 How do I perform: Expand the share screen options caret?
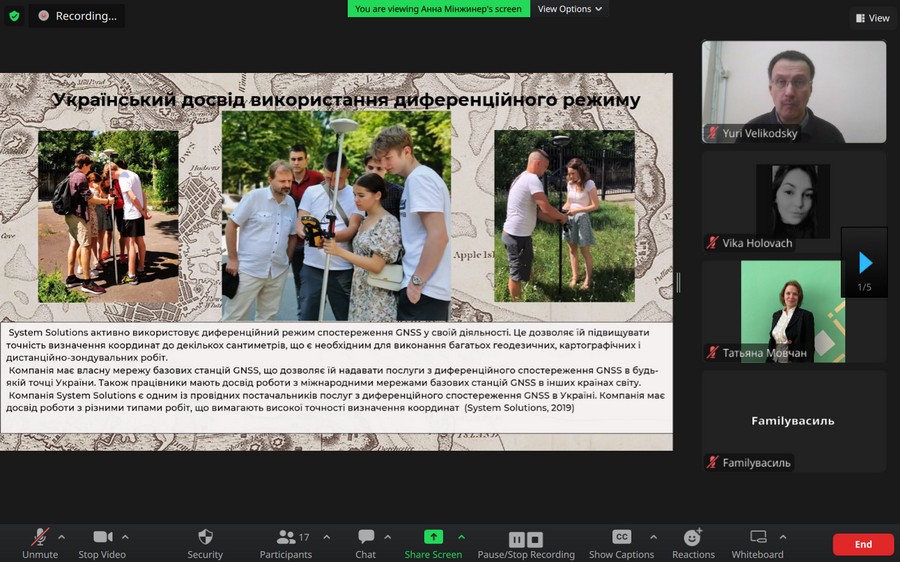point(461,537)
